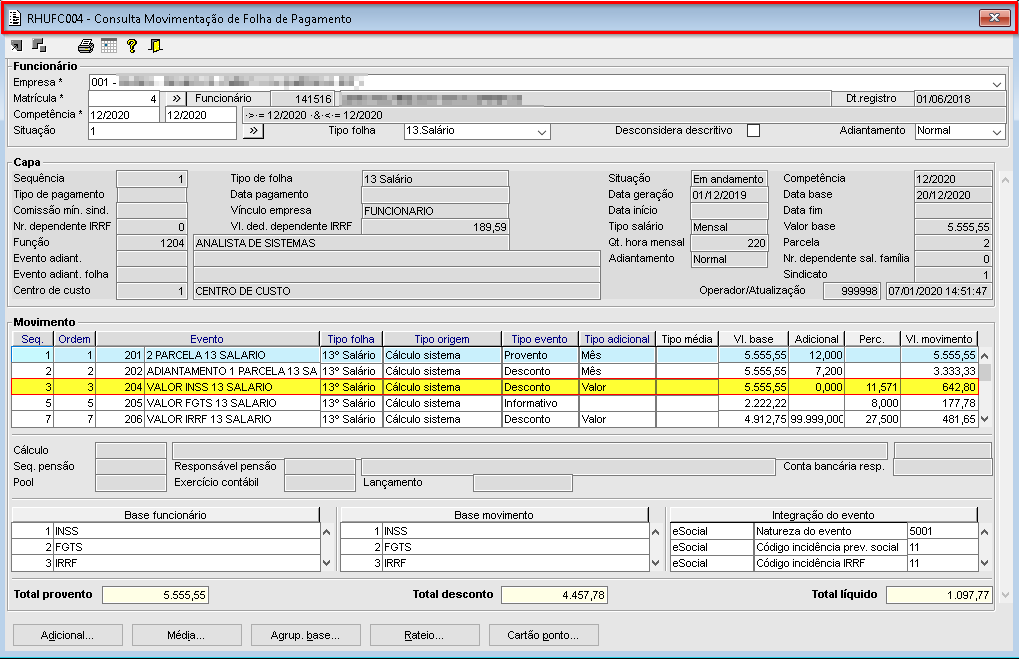
Task: Toggle the Desconsidera descritivo checkbox
Action: [x=754, y=131]
